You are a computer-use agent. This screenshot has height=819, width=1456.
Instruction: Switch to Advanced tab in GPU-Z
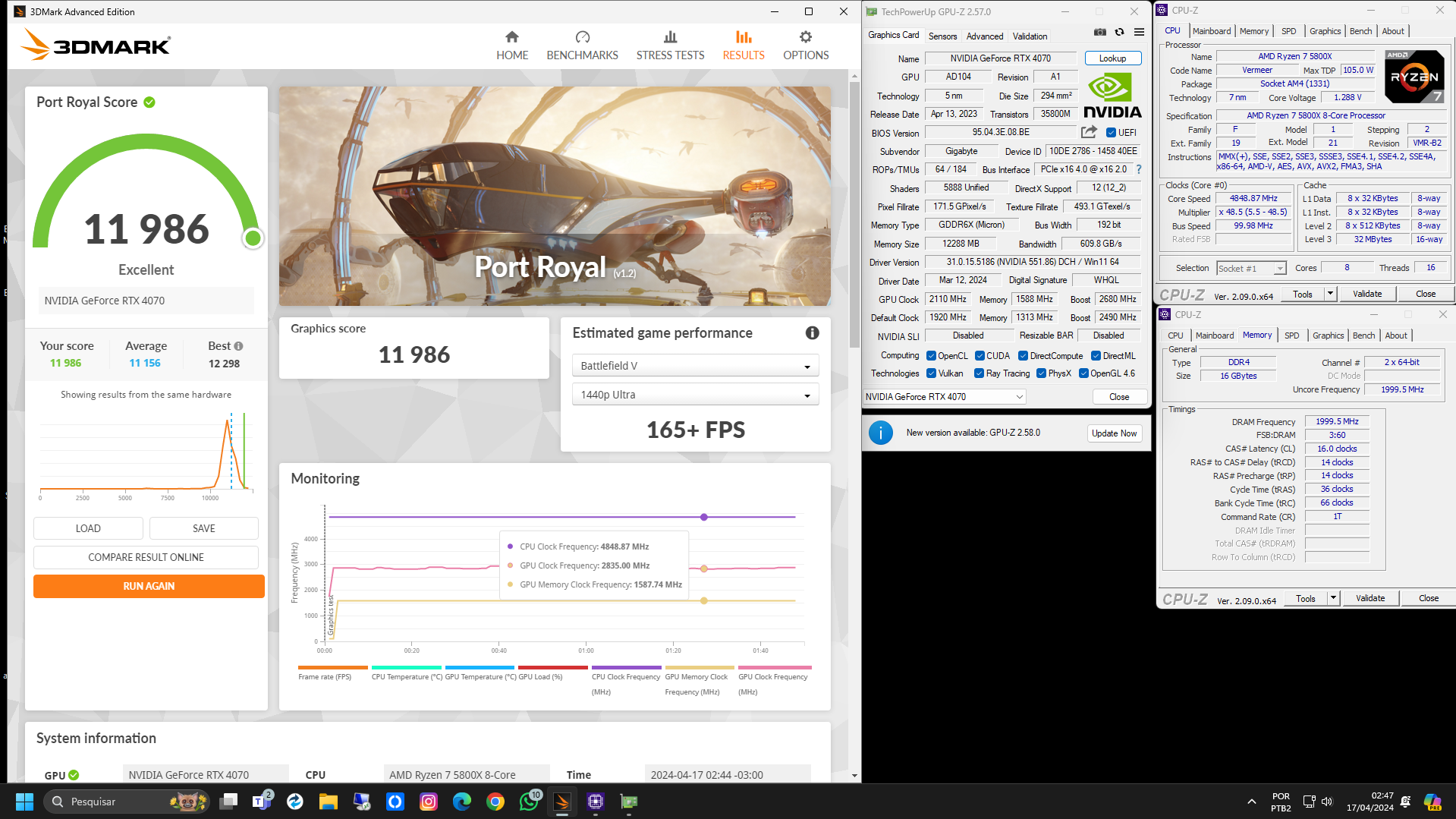pos(984,36)
